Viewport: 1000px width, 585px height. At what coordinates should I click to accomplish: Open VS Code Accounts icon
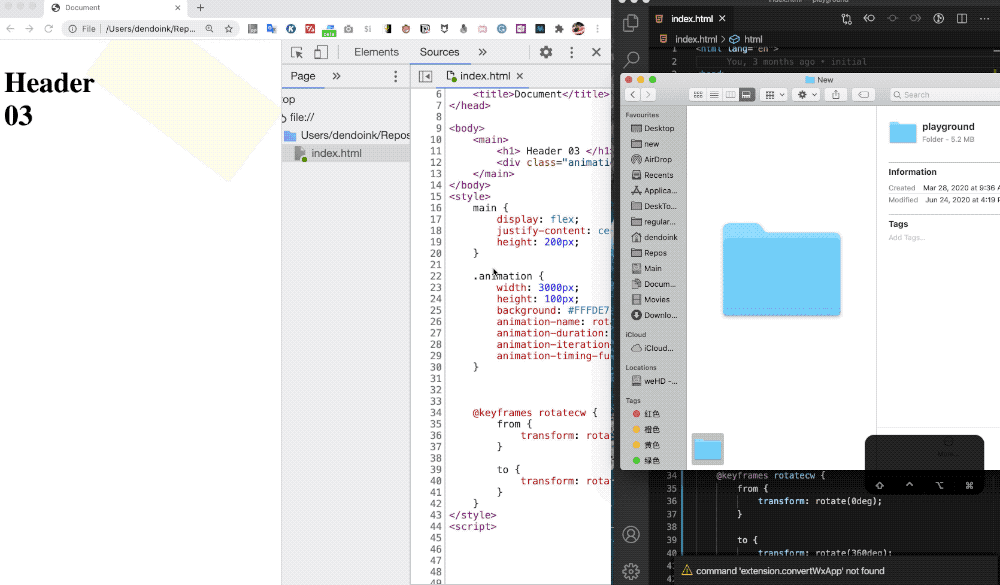tap(631, 535)
